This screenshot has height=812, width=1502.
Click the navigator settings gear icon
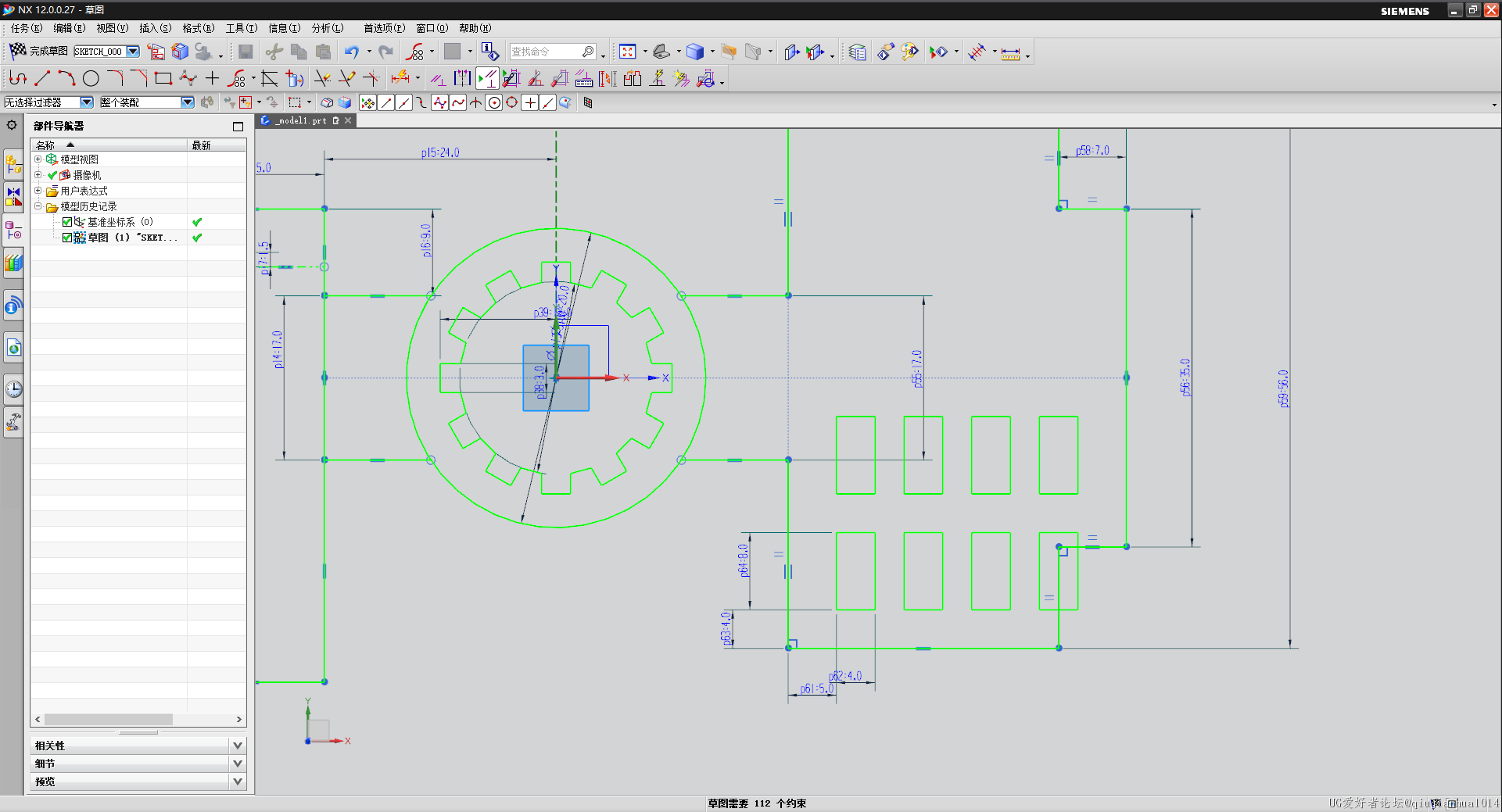(x=12, y=124)
